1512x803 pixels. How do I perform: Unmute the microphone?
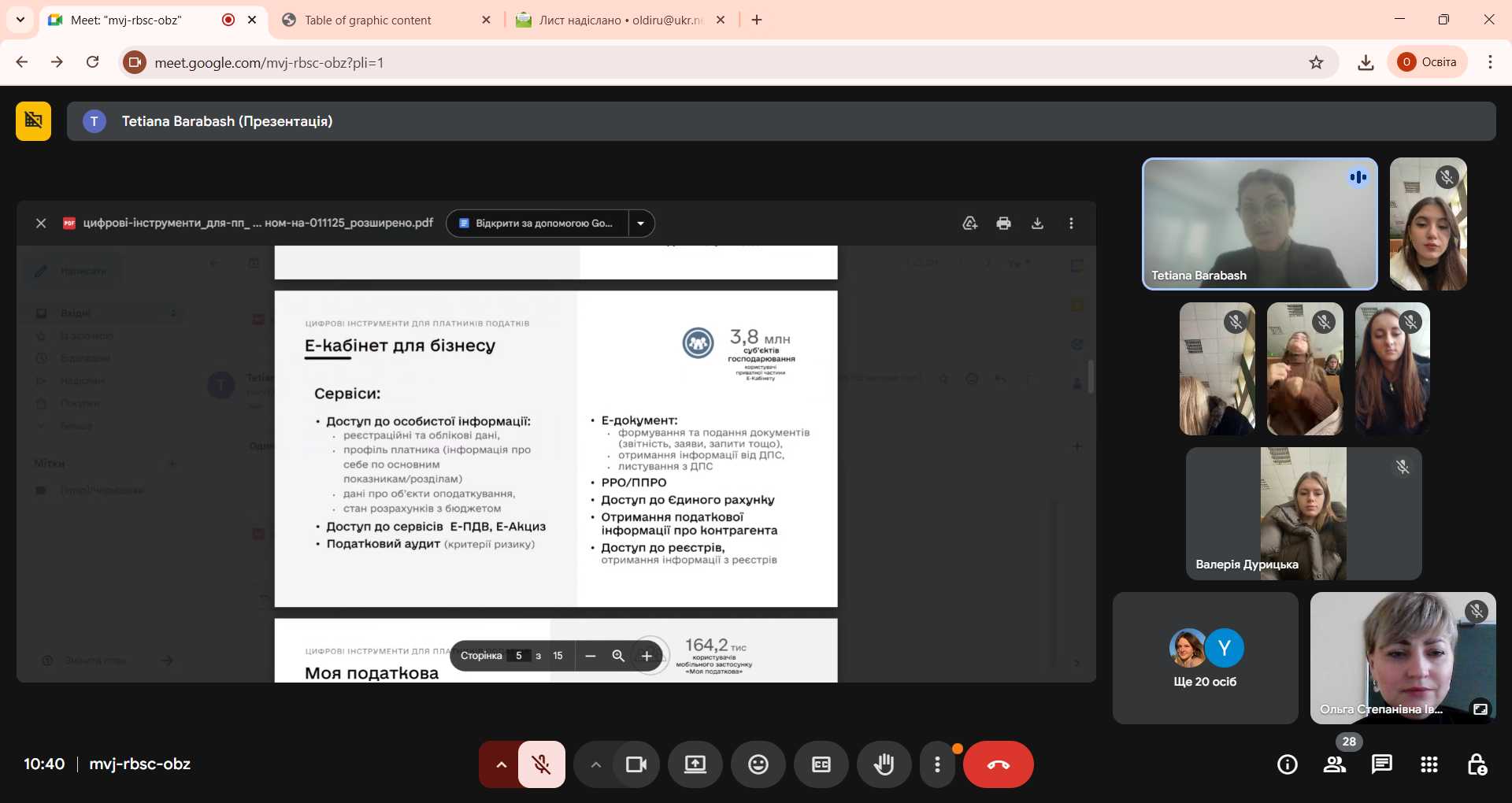click(541, 764)
